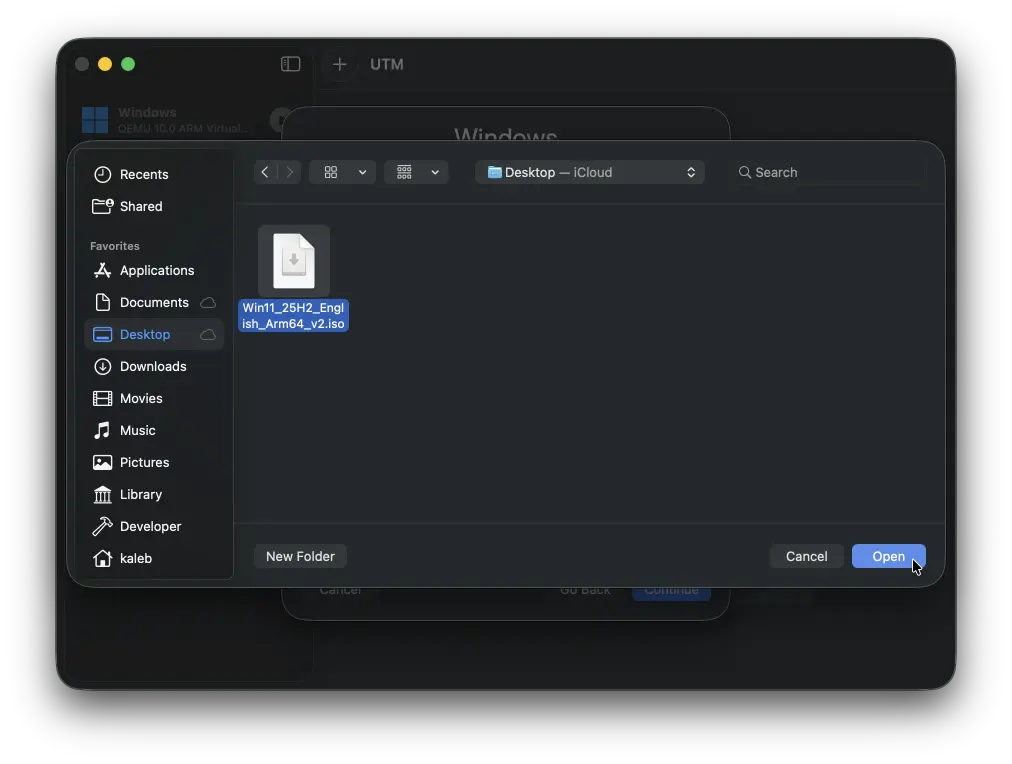Click the Recents clock icon

(103, 174)
